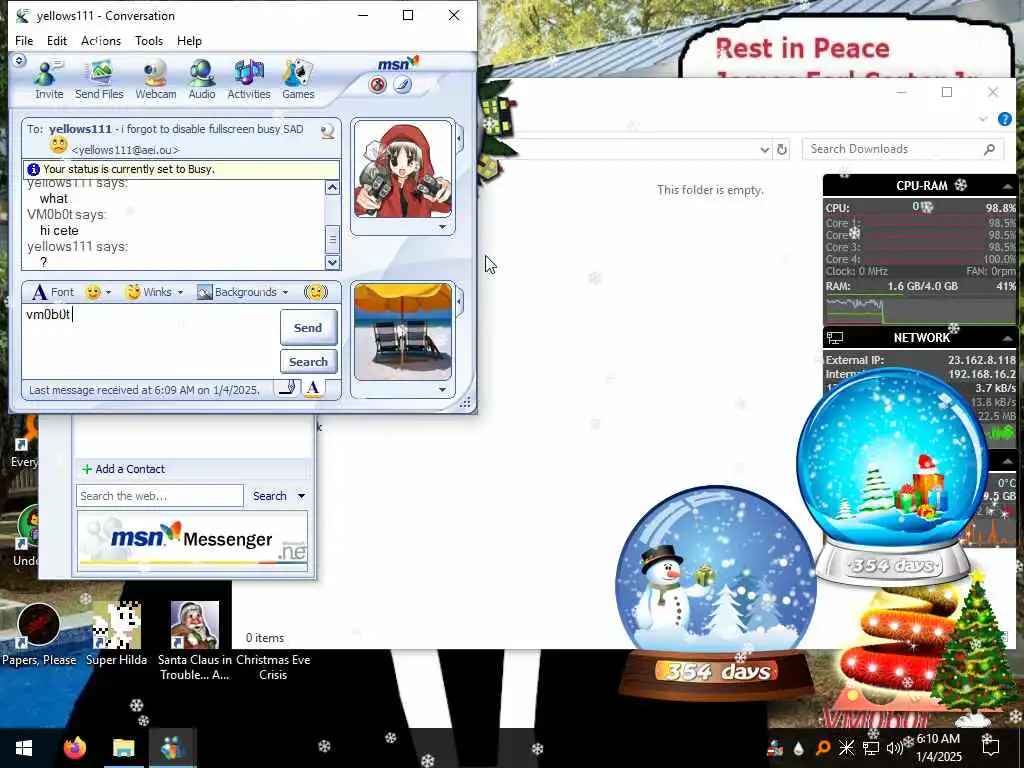Open the Font settings in the message toolbar

coord(53,292)
